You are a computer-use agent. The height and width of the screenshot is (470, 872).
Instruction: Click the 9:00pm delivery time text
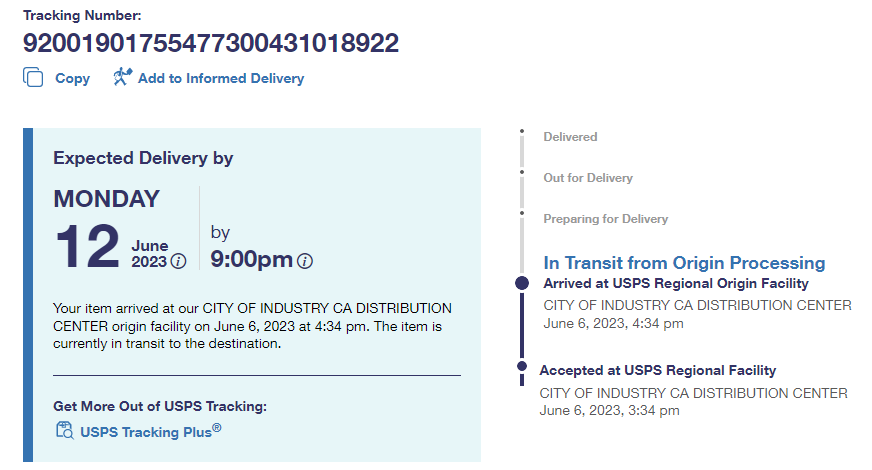[251, 260]
